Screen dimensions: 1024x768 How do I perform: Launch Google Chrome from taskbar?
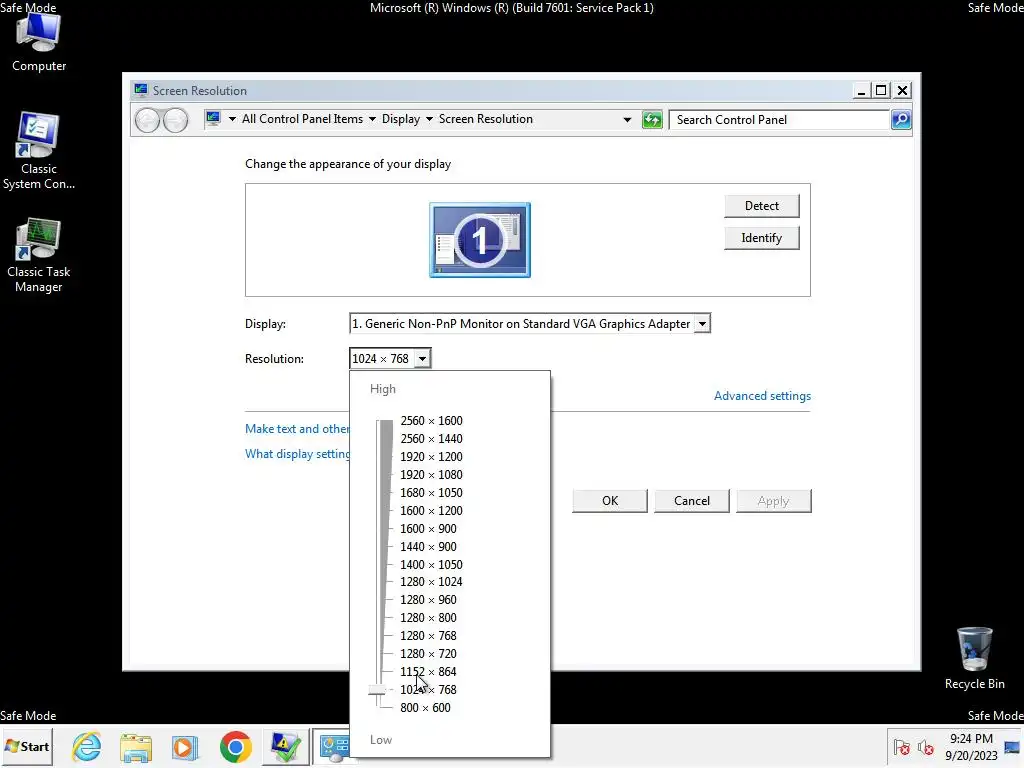pos(235,746)
